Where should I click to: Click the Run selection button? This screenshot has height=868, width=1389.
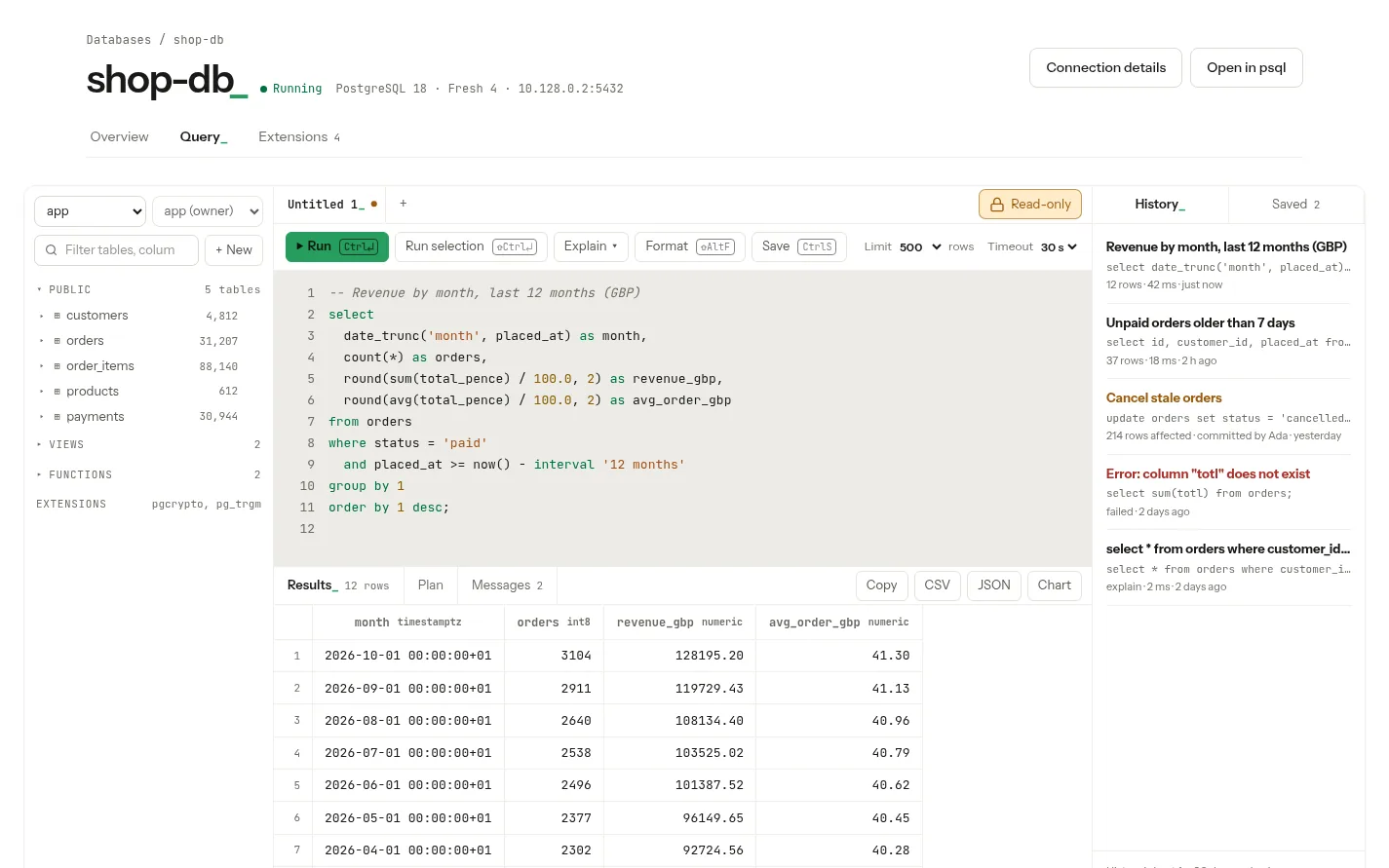point(471,246)
